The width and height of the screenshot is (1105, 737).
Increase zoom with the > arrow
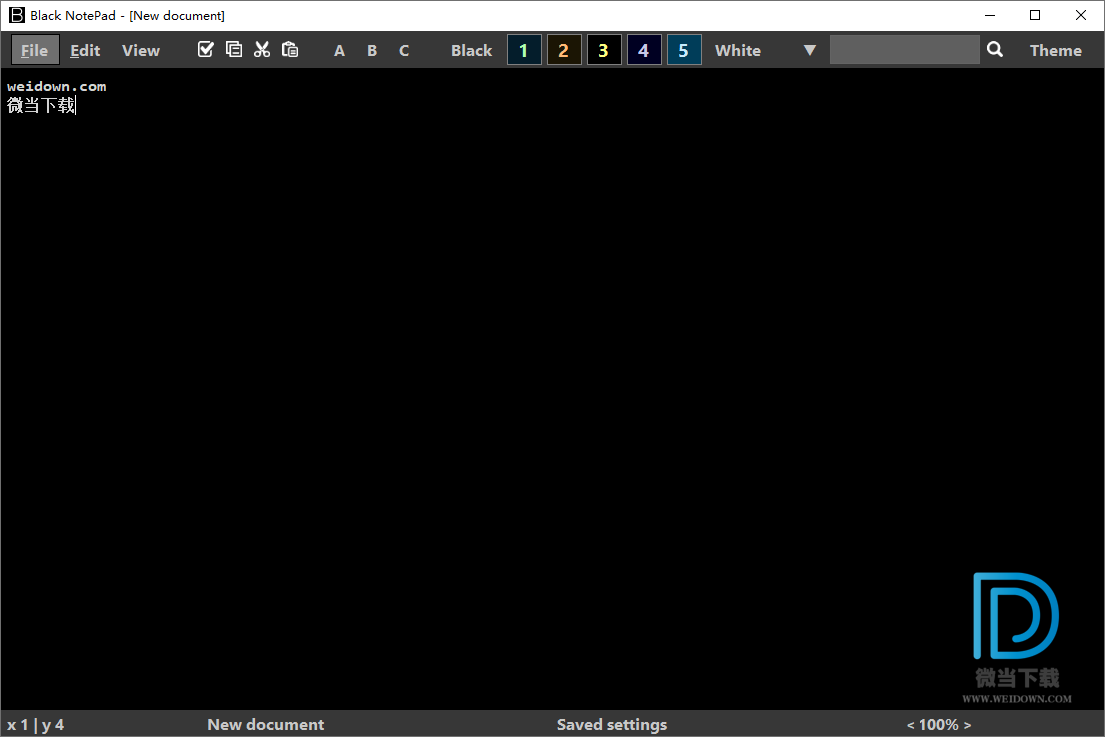[967, 725]
